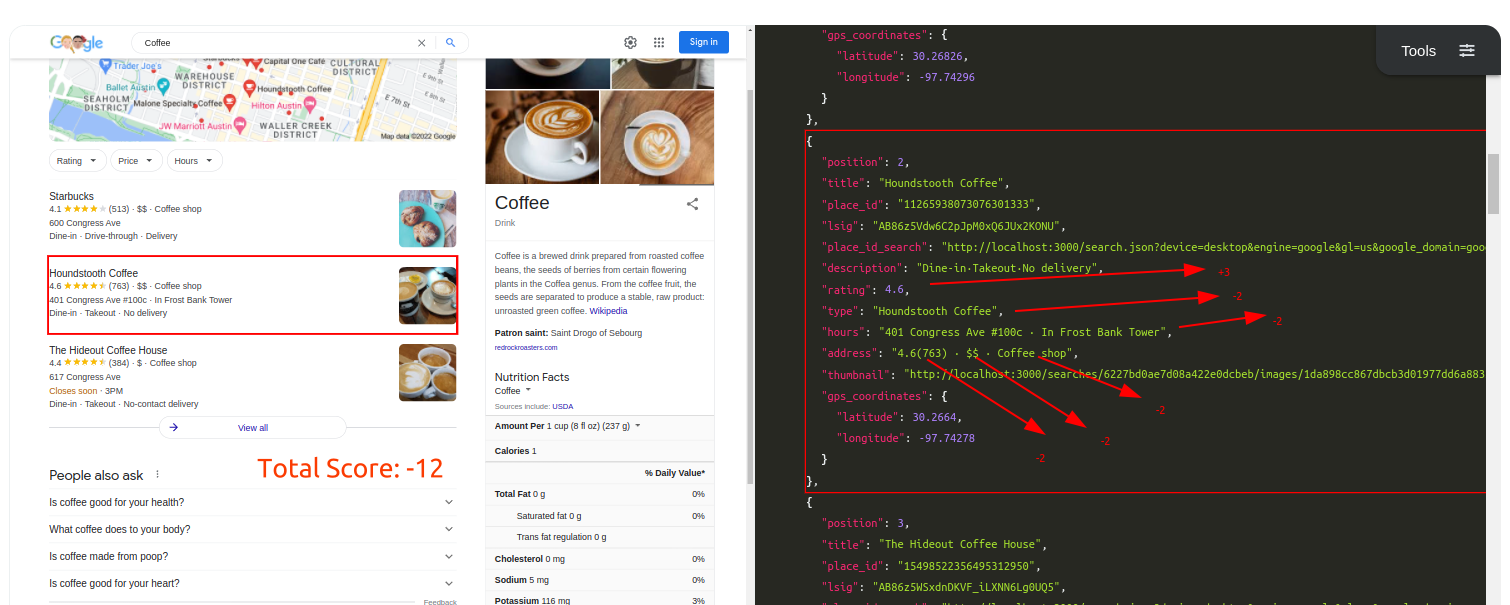The height and width of the screenshot is (605, 1510).
Task: Click the blue Sign in button
Action: 704,42
